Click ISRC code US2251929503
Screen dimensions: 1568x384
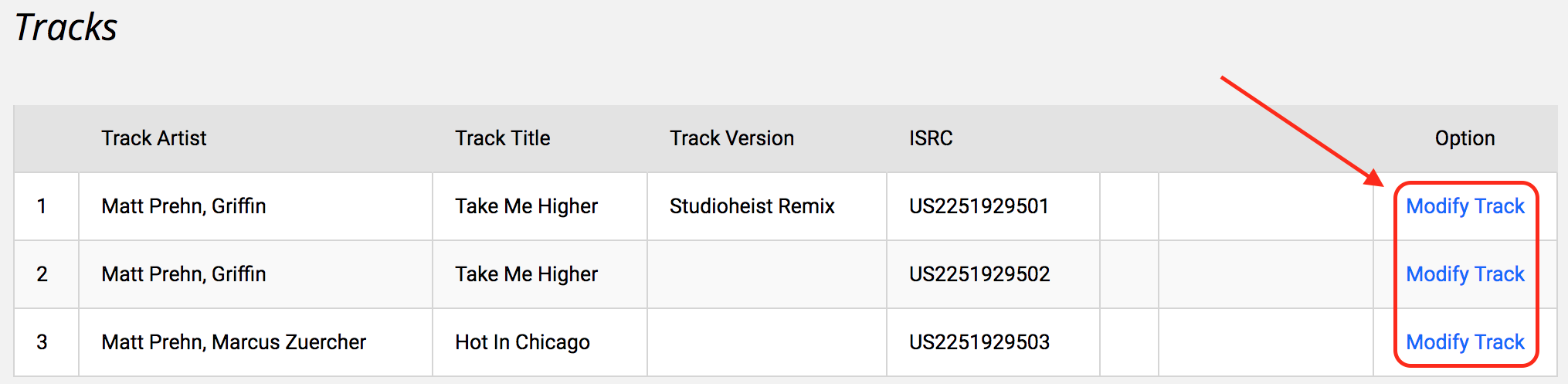979,342
